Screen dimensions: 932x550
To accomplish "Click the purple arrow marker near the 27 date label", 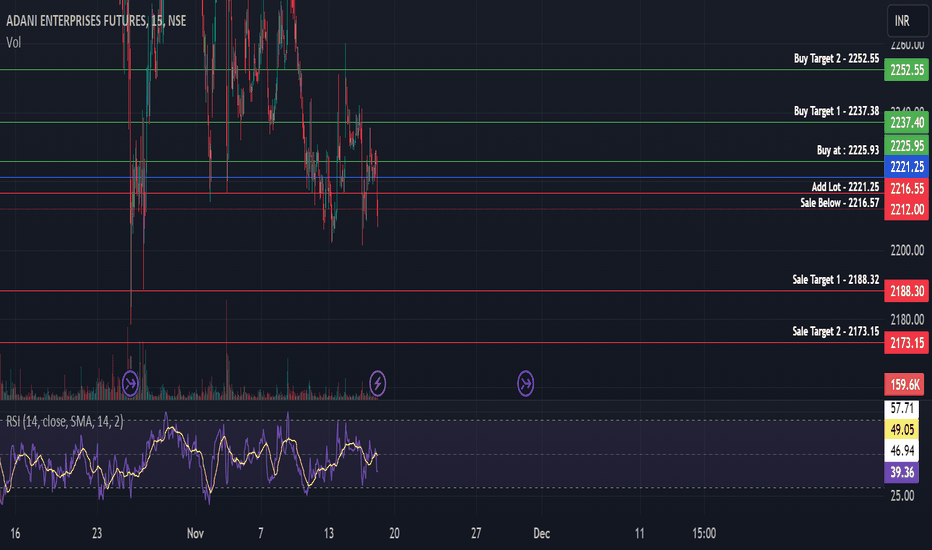I will tap(525, 384).
